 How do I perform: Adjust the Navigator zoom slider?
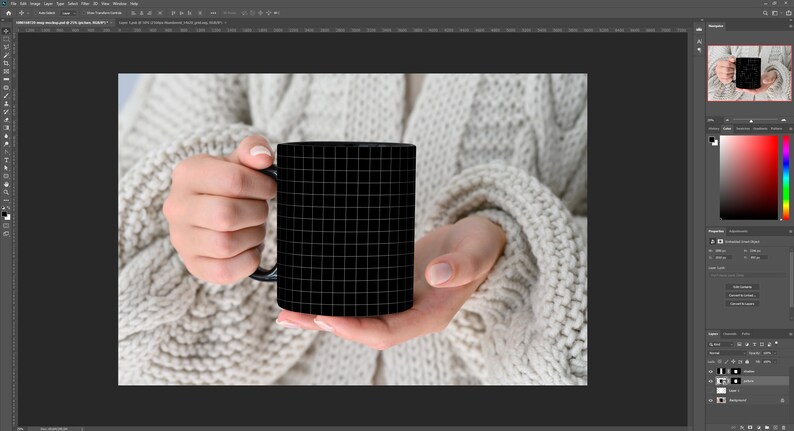[751, 120]
